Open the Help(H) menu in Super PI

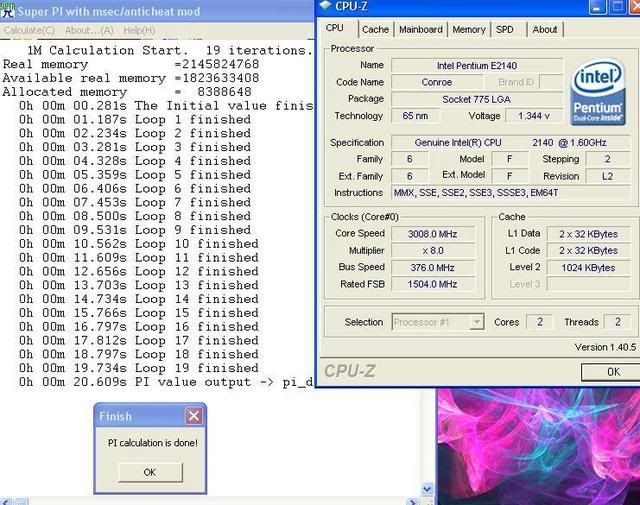139,30
